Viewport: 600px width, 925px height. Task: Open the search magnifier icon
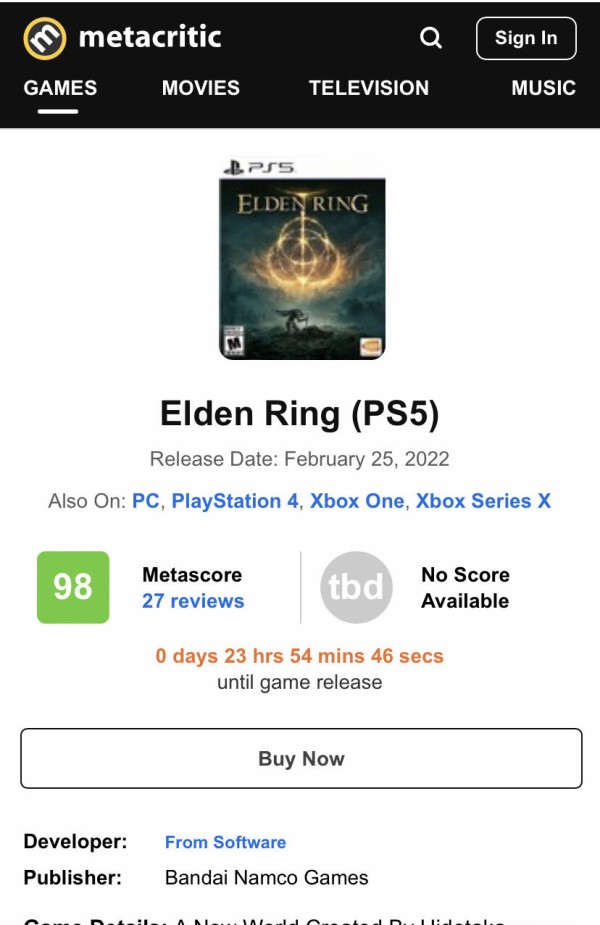click(431, 38)
